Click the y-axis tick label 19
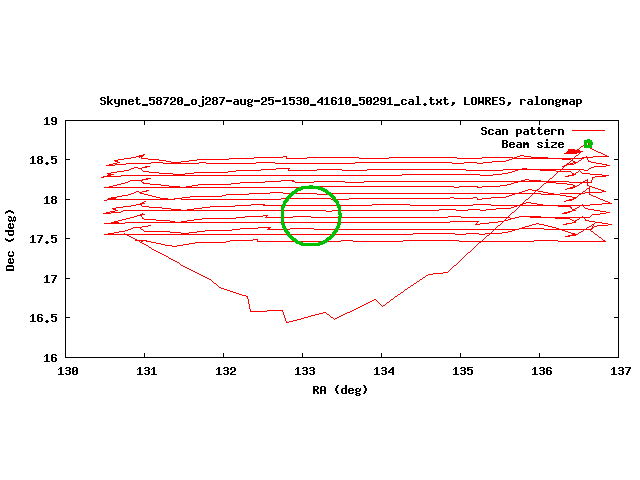This screenshot has height=480, width=640. point(51,121)
